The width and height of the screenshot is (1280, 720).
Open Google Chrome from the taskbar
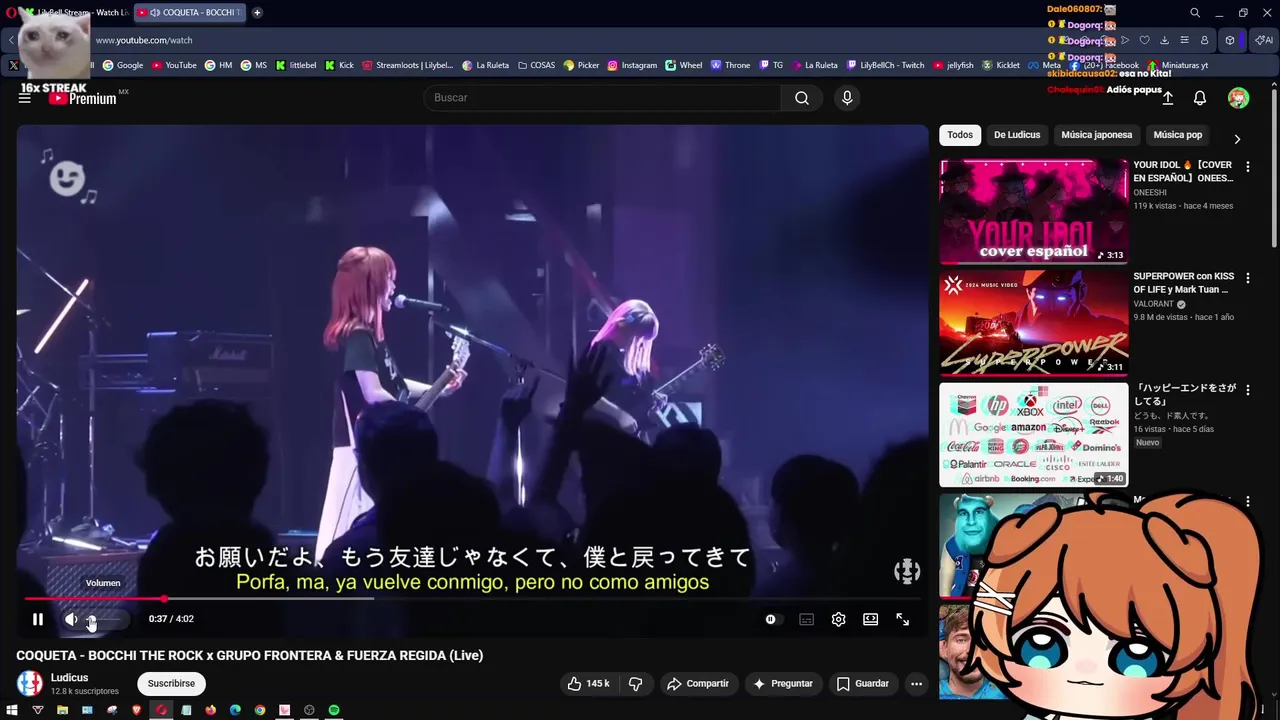(x=260, y=710)
